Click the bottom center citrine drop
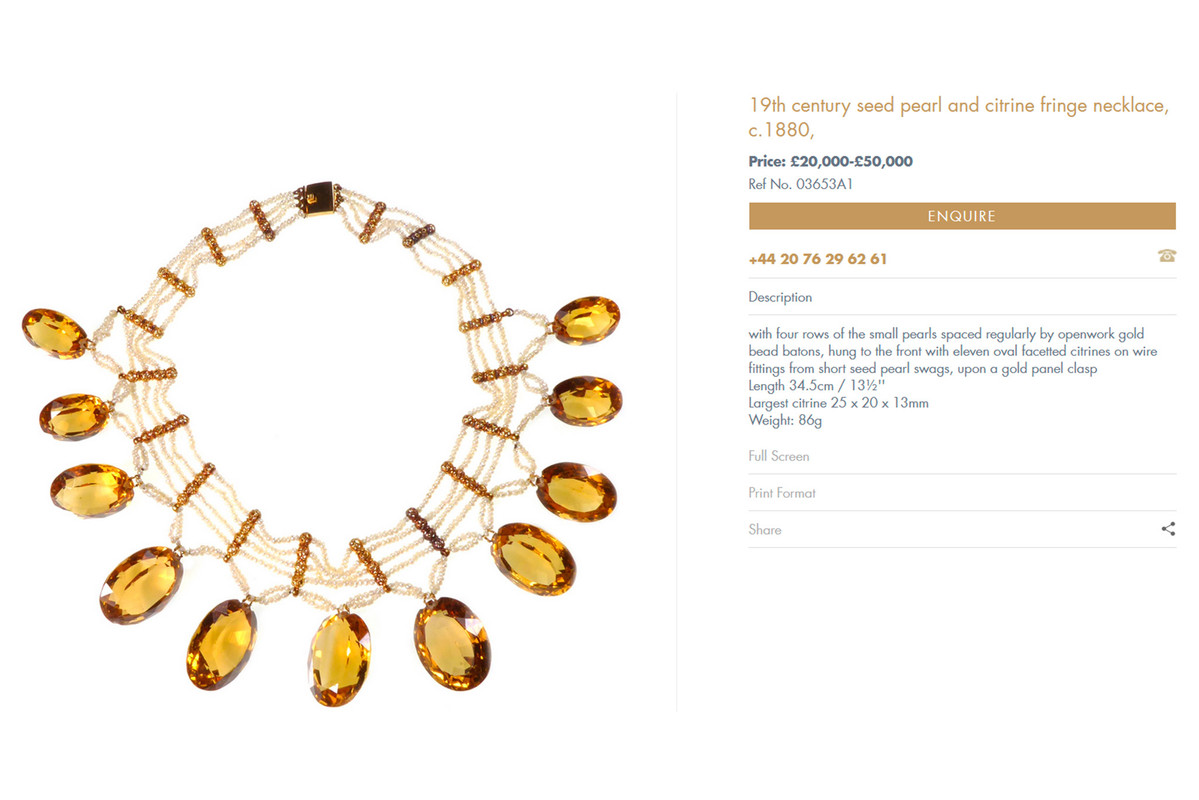The width and height of the screenshot is (1199, 800). click(340, 658)
